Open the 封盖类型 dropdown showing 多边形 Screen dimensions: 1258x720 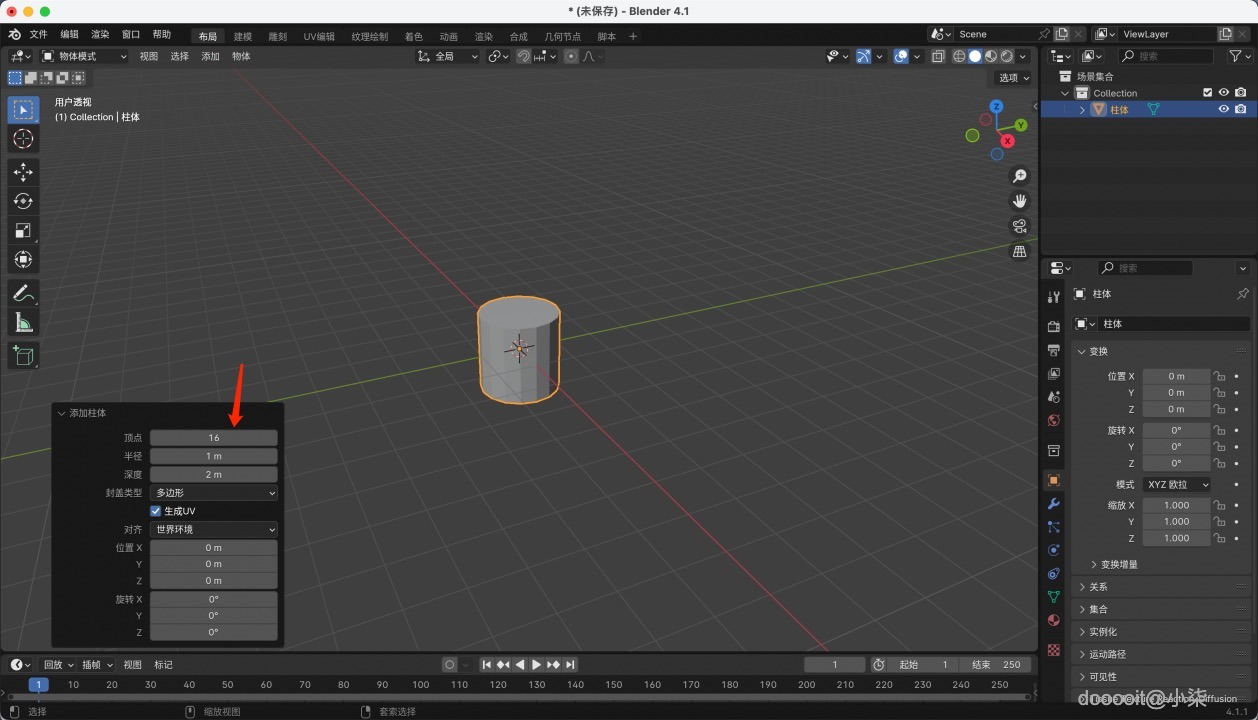click(x=214, y=493)
